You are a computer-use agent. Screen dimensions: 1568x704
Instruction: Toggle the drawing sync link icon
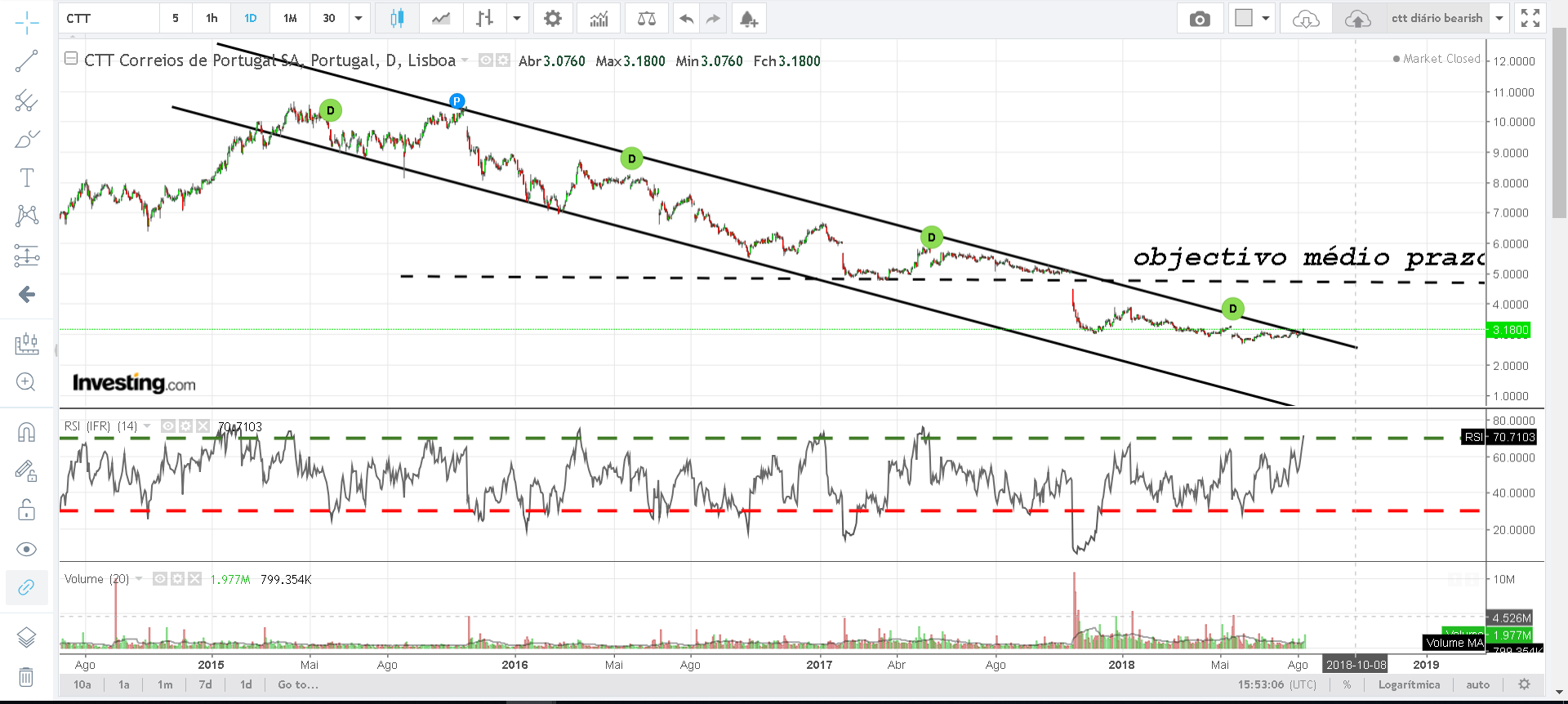point(27,587)
